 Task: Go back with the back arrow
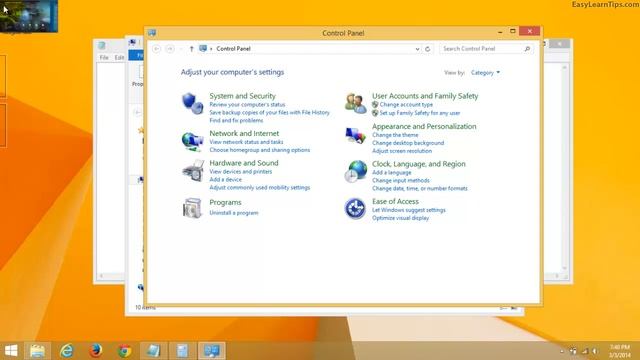[x=156, y=49]
